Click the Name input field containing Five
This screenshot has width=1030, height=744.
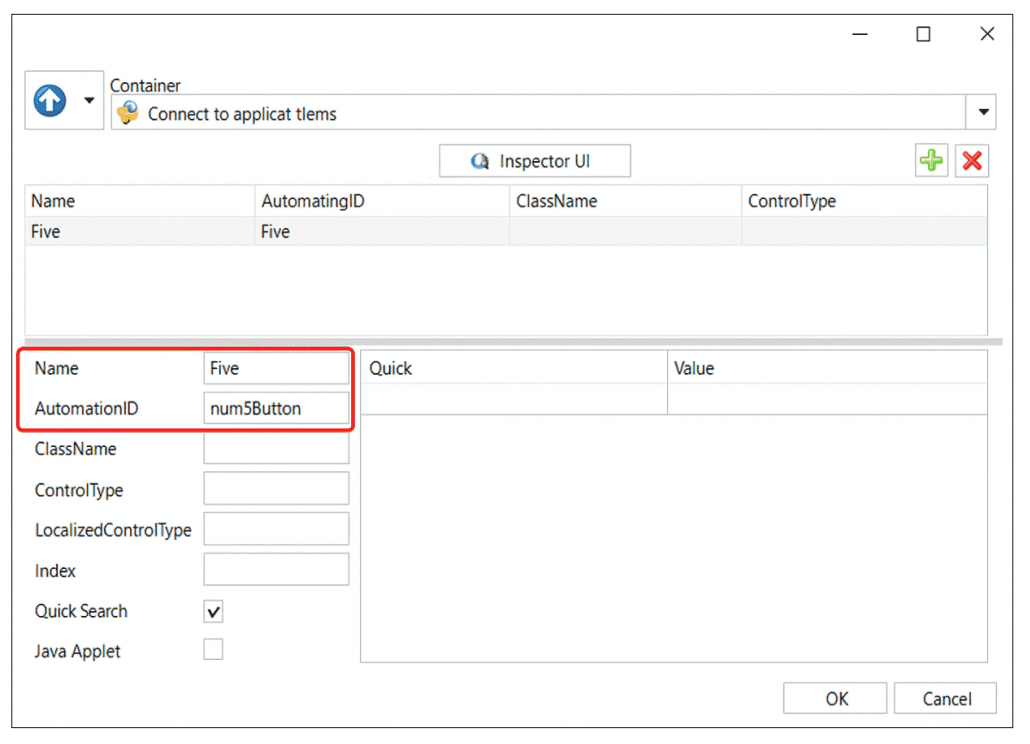tap(276, 368)
